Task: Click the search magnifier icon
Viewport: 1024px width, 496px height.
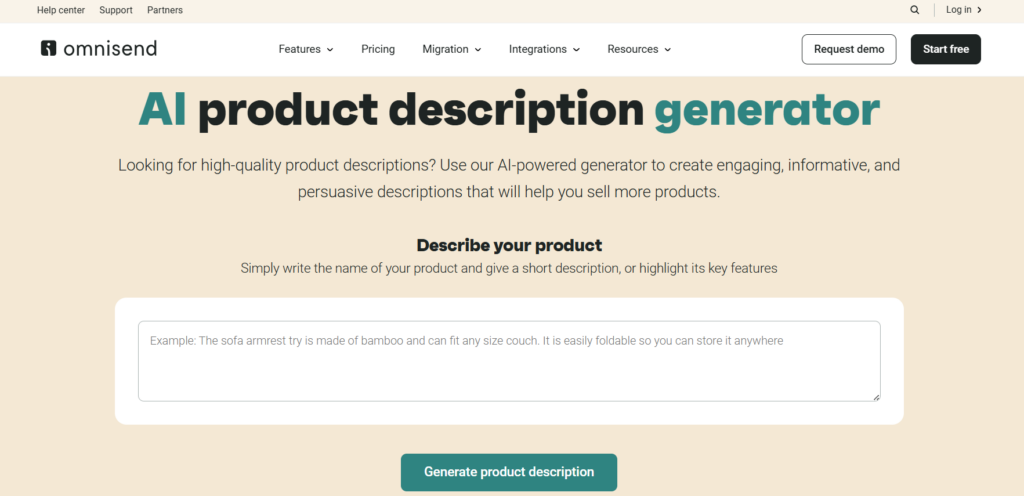Action: click(x=915, y=10)
